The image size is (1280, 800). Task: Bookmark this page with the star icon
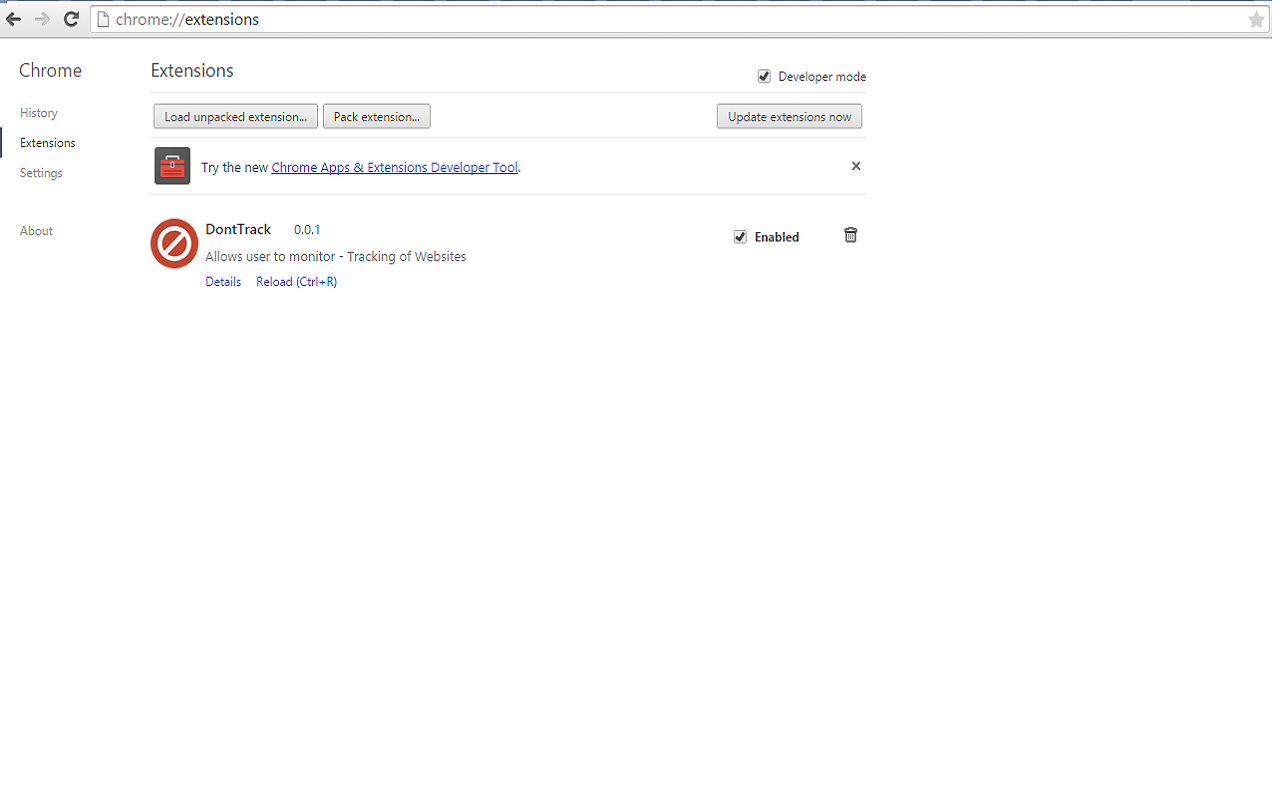[x=1257, y=19]
